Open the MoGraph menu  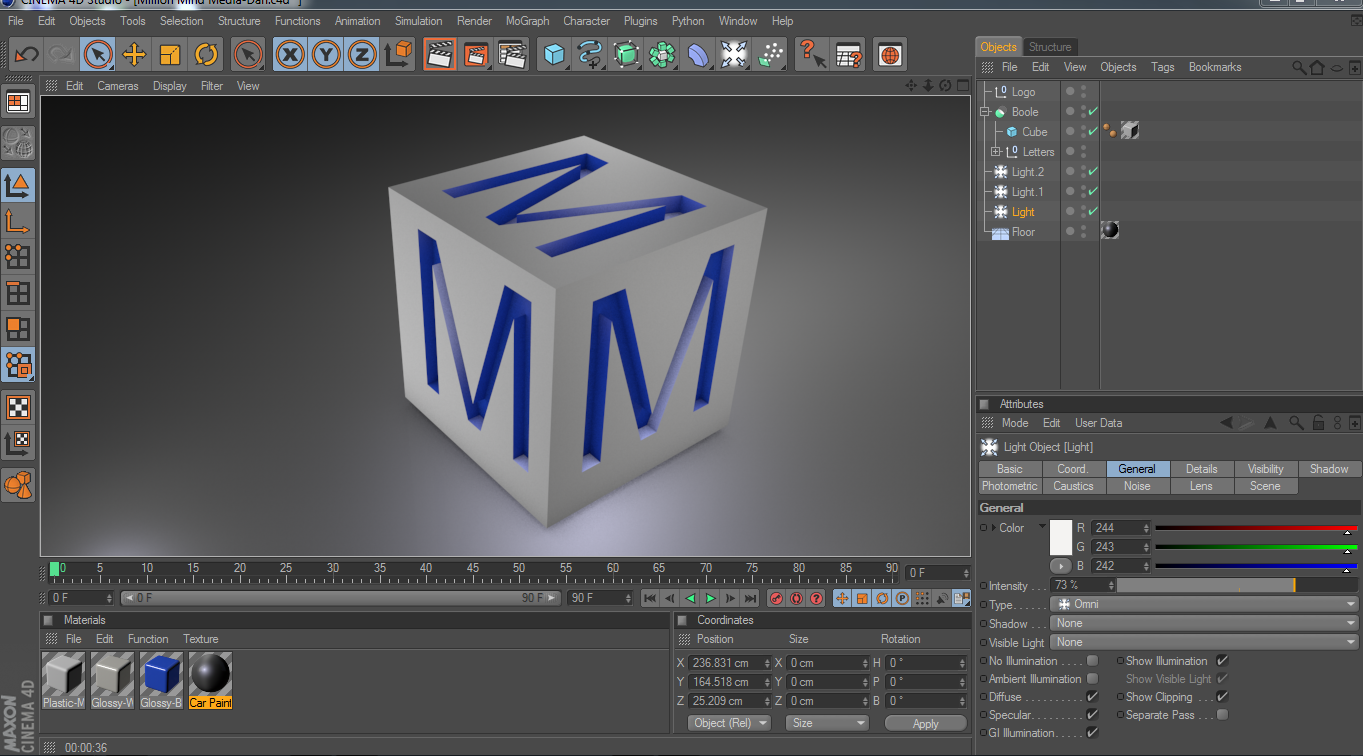point(527,21)
